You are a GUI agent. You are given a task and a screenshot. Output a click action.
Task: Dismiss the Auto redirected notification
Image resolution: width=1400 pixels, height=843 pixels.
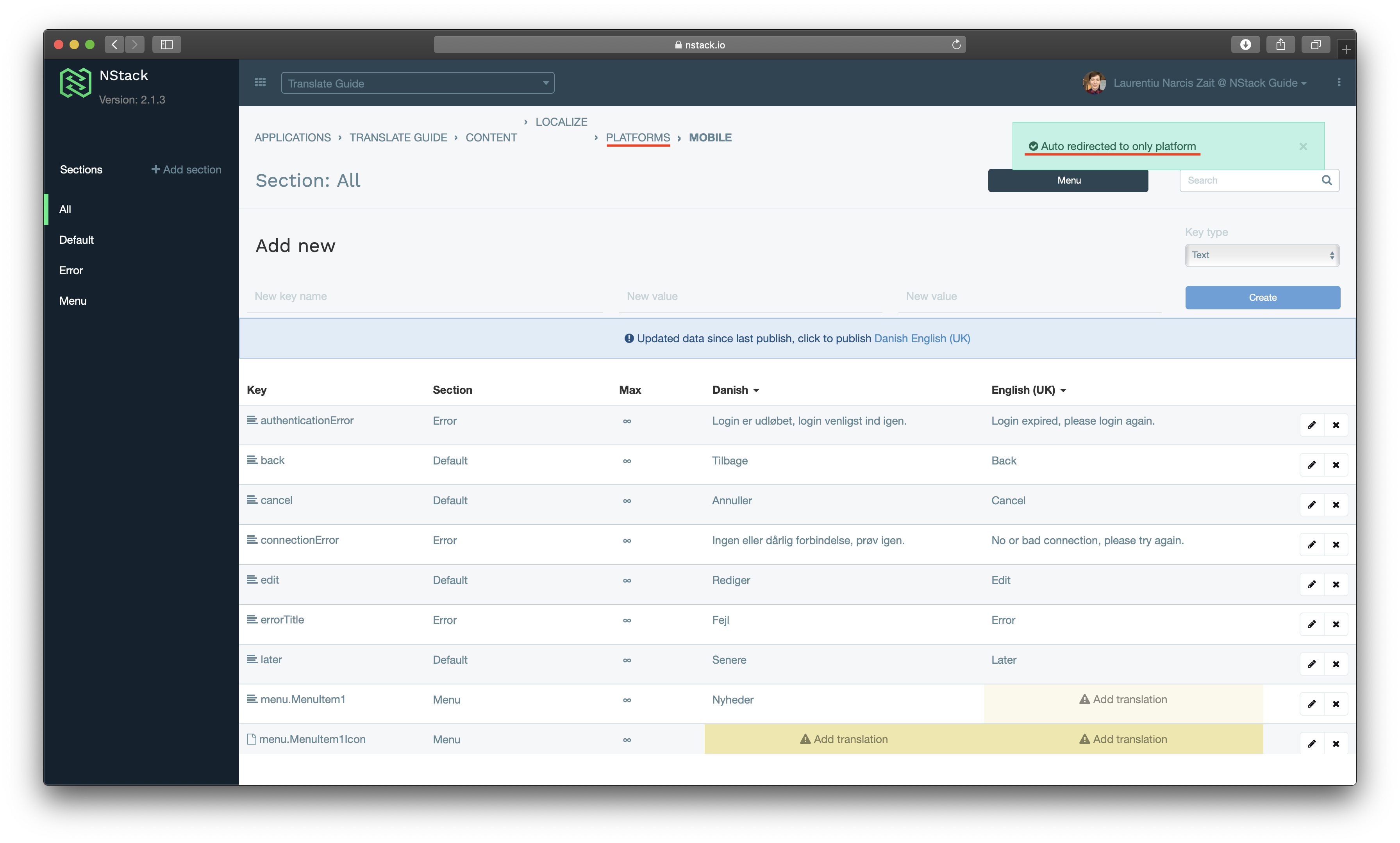[x=1303, y=146]
